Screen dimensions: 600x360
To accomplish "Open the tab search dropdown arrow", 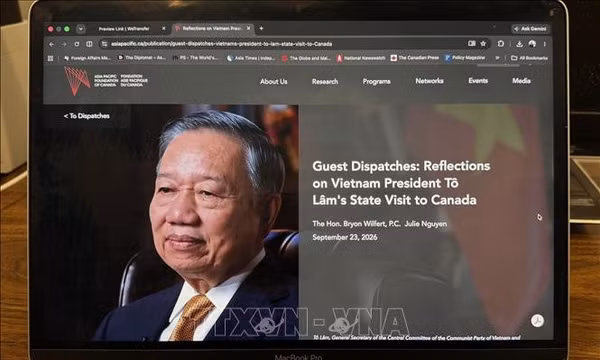I will click(81, 29).
